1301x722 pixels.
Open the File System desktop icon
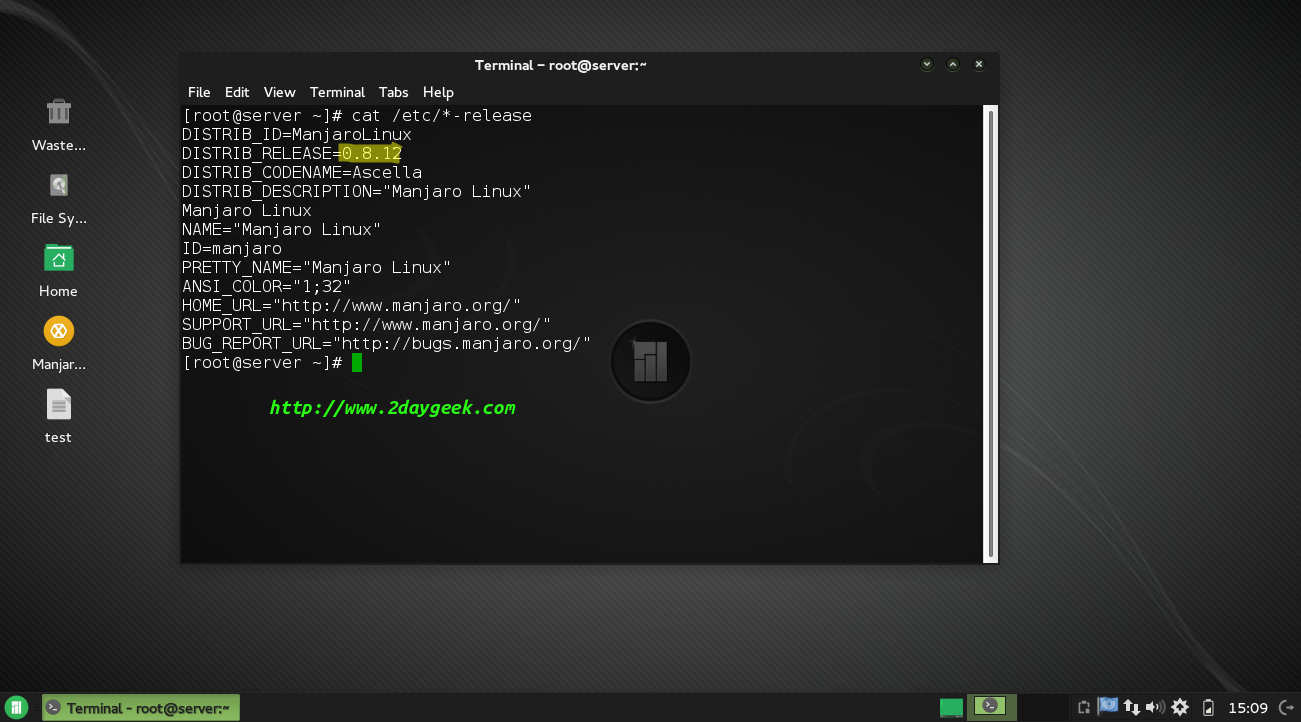[x=59, y=186]
